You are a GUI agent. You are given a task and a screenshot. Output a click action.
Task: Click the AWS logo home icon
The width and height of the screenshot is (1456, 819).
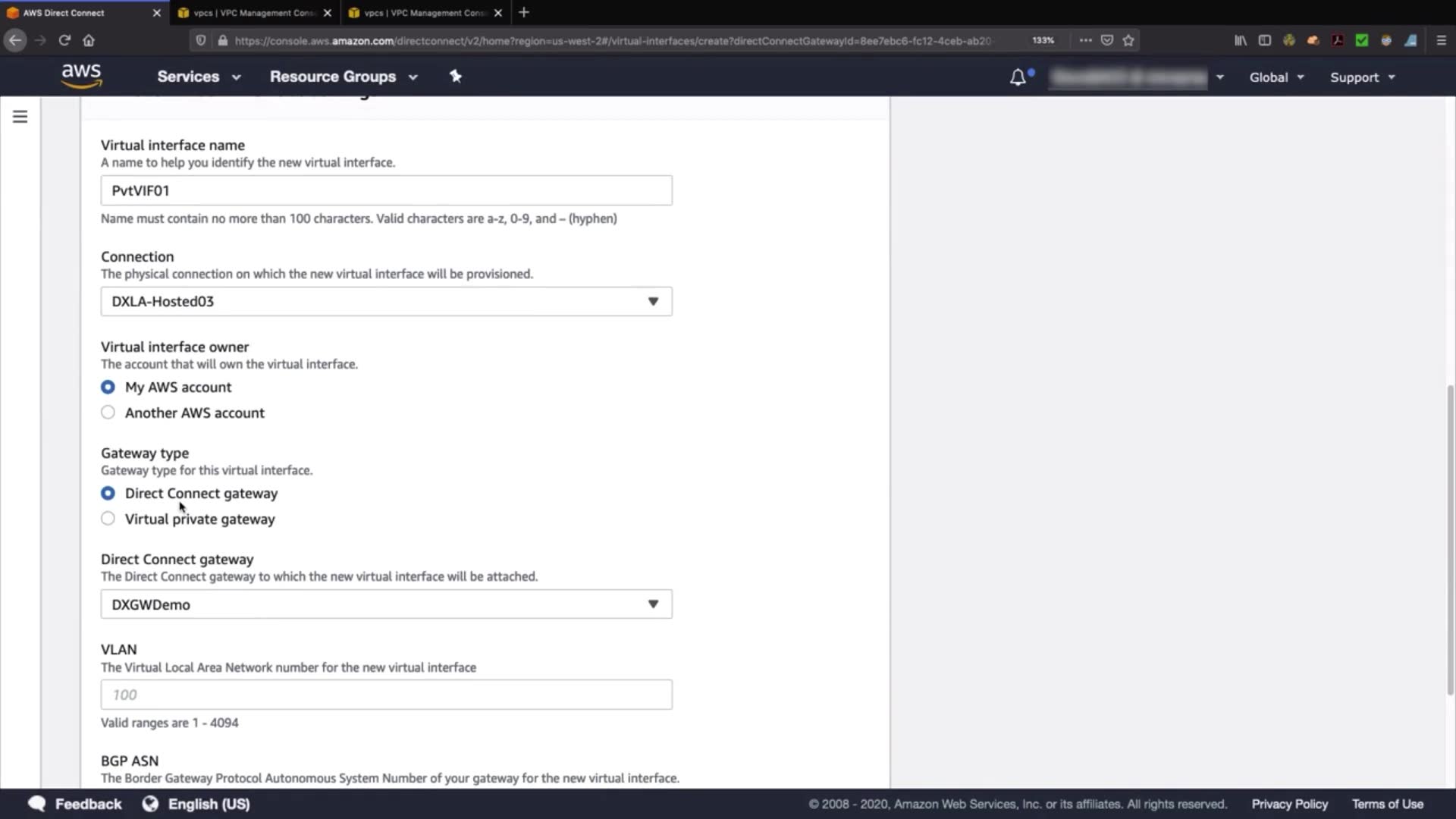(81, 76)
